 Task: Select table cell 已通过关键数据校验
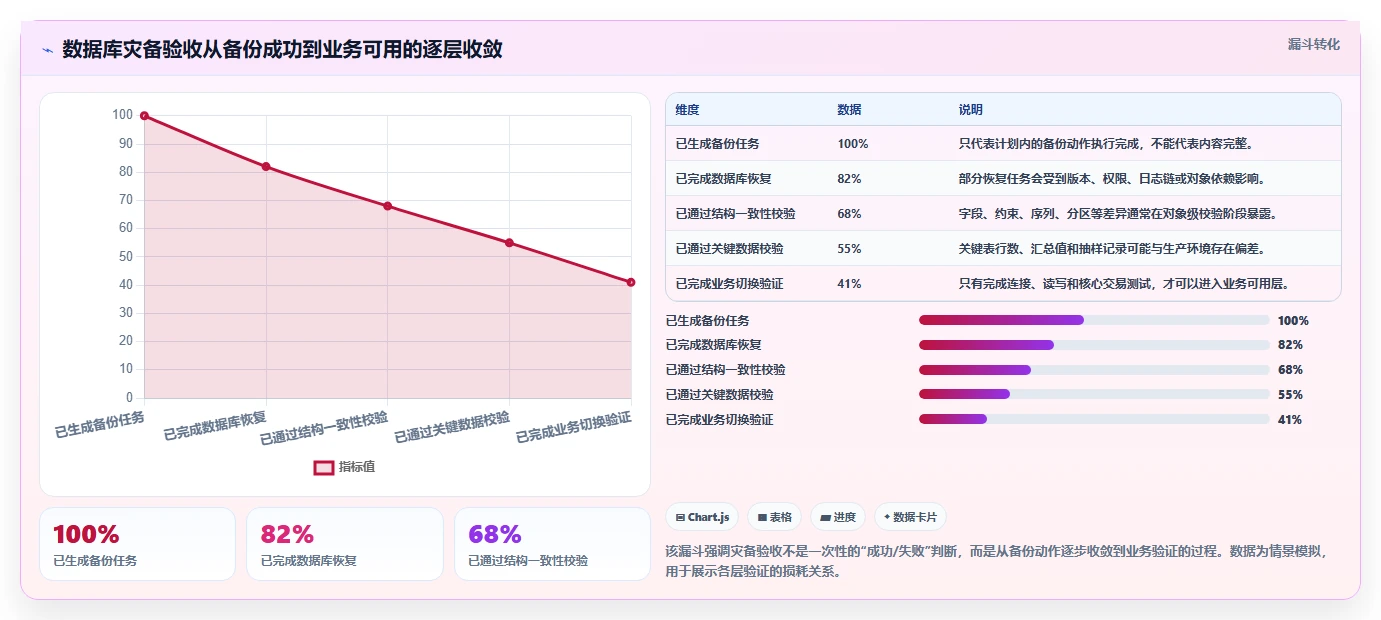pos(729,249)
